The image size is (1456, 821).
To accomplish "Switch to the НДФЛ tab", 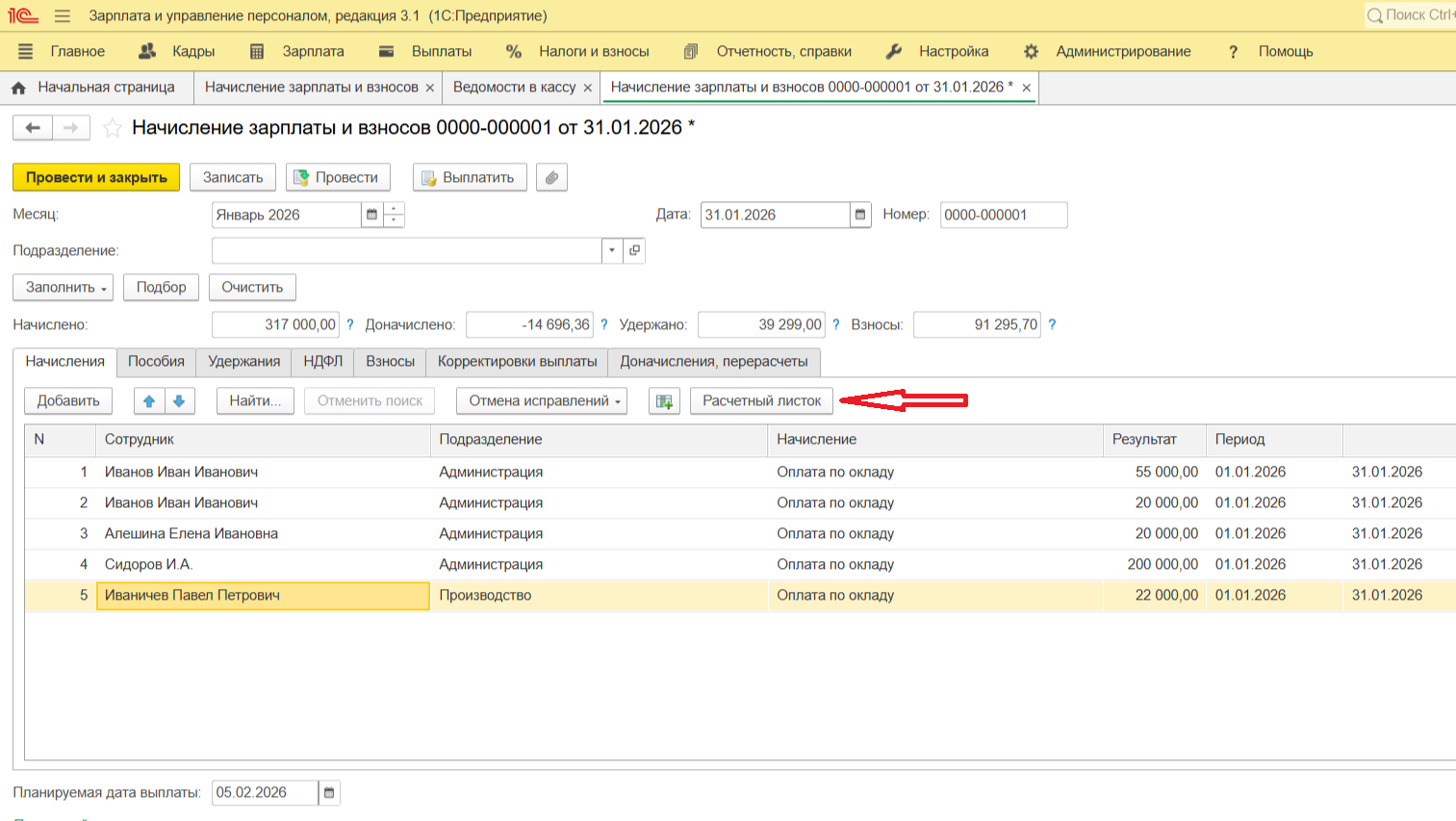I will coord(322,362).
